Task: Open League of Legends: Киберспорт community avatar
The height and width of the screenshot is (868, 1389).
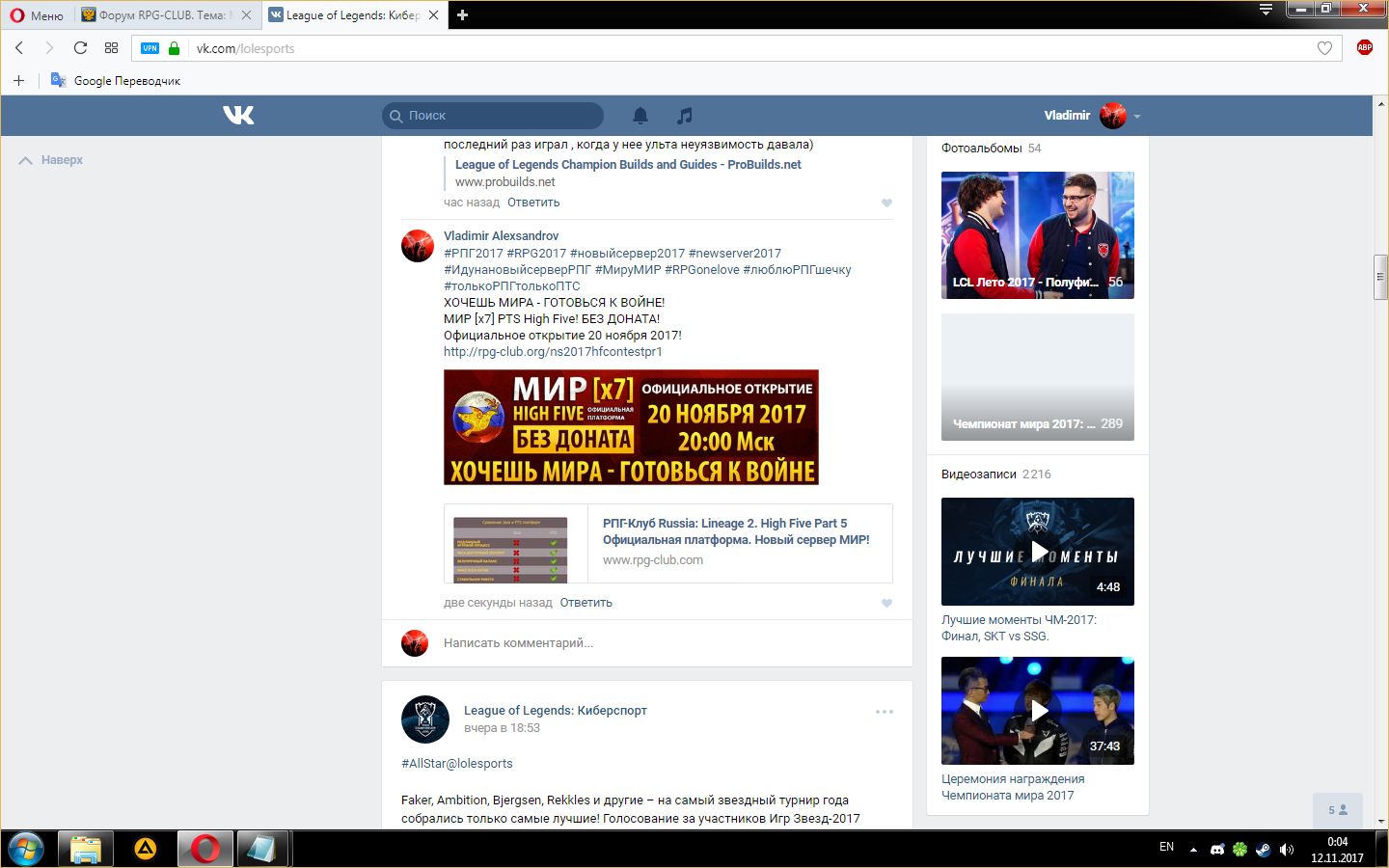Action: point(425,719)
